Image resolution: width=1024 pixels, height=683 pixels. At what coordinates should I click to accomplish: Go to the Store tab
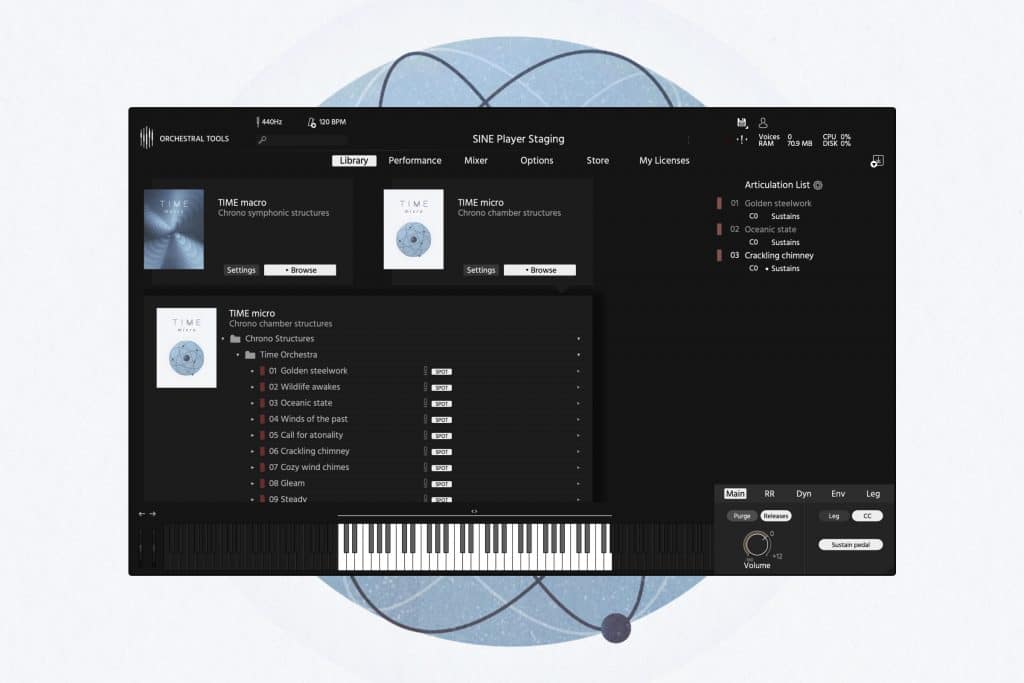coord(598,161)
